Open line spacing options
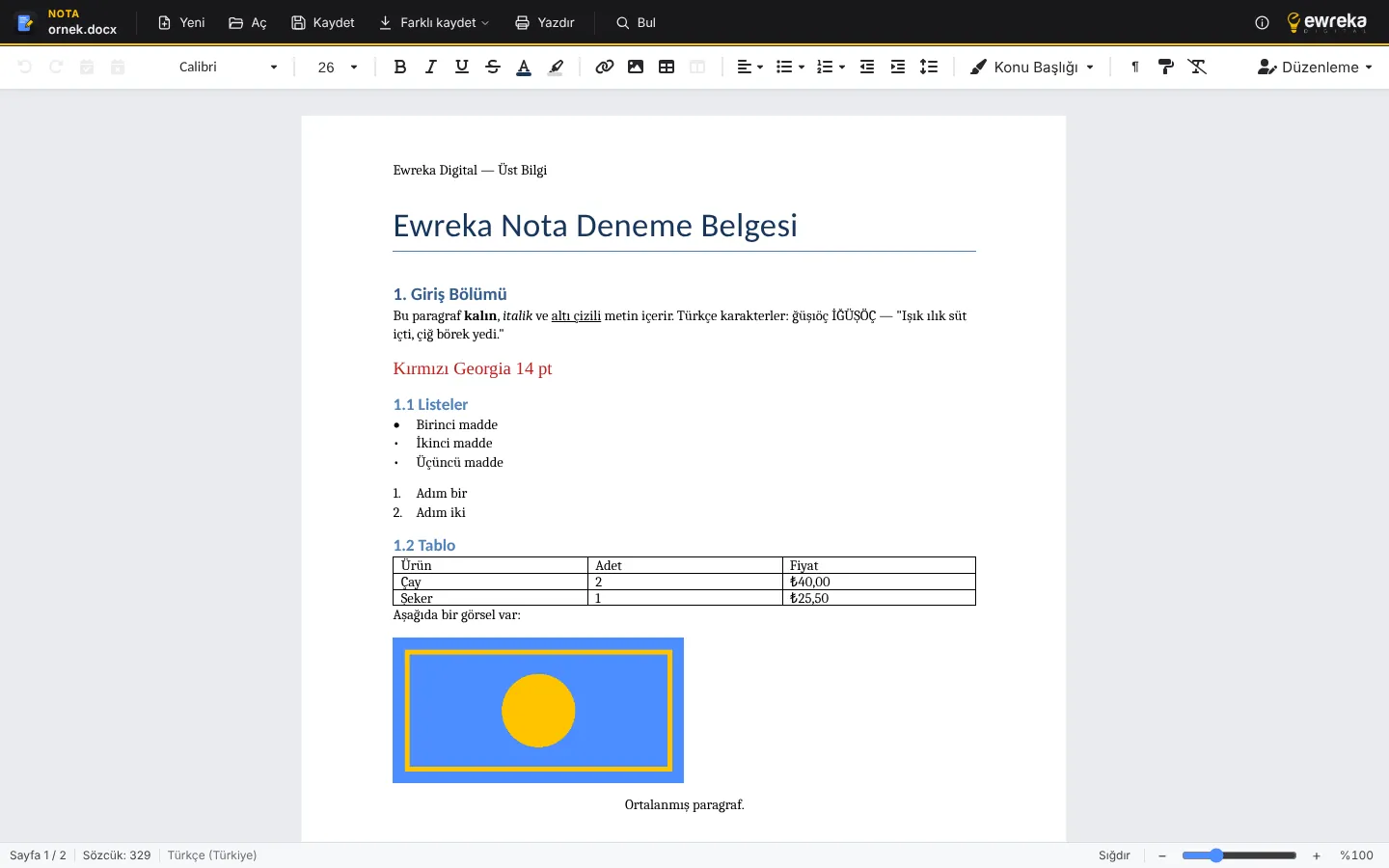This screenshot has width=1389, height=868. click(x=929, y=67)
